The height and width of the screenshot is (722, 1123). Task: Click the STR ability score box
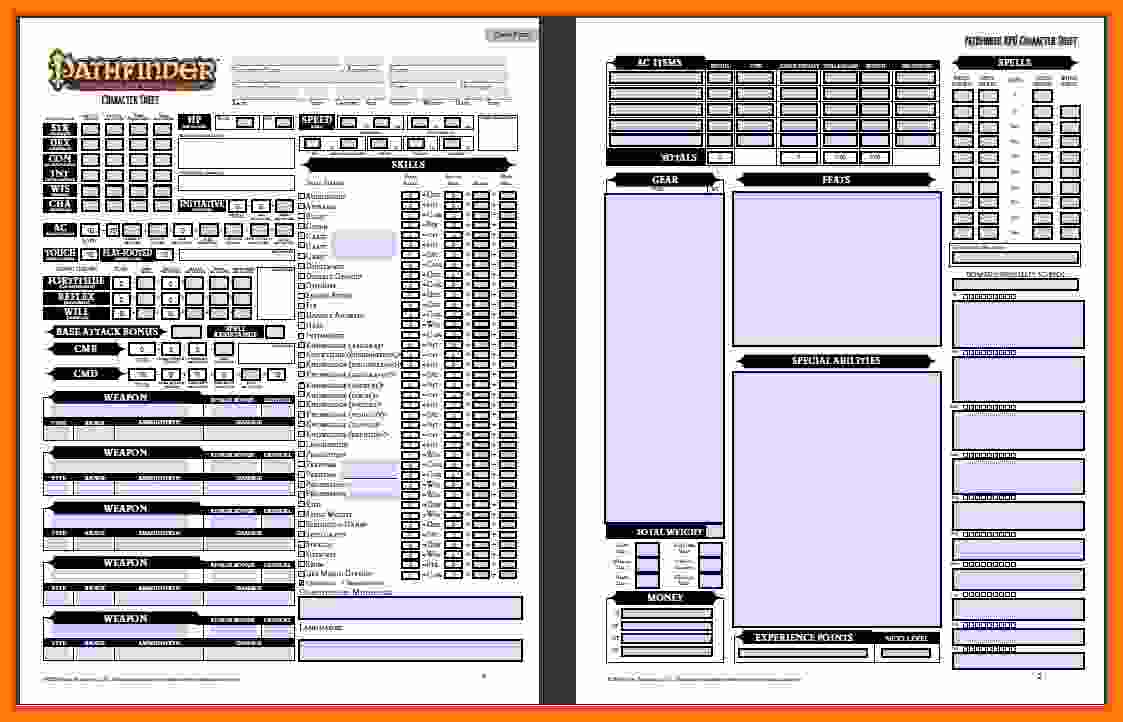pos(90,130)
